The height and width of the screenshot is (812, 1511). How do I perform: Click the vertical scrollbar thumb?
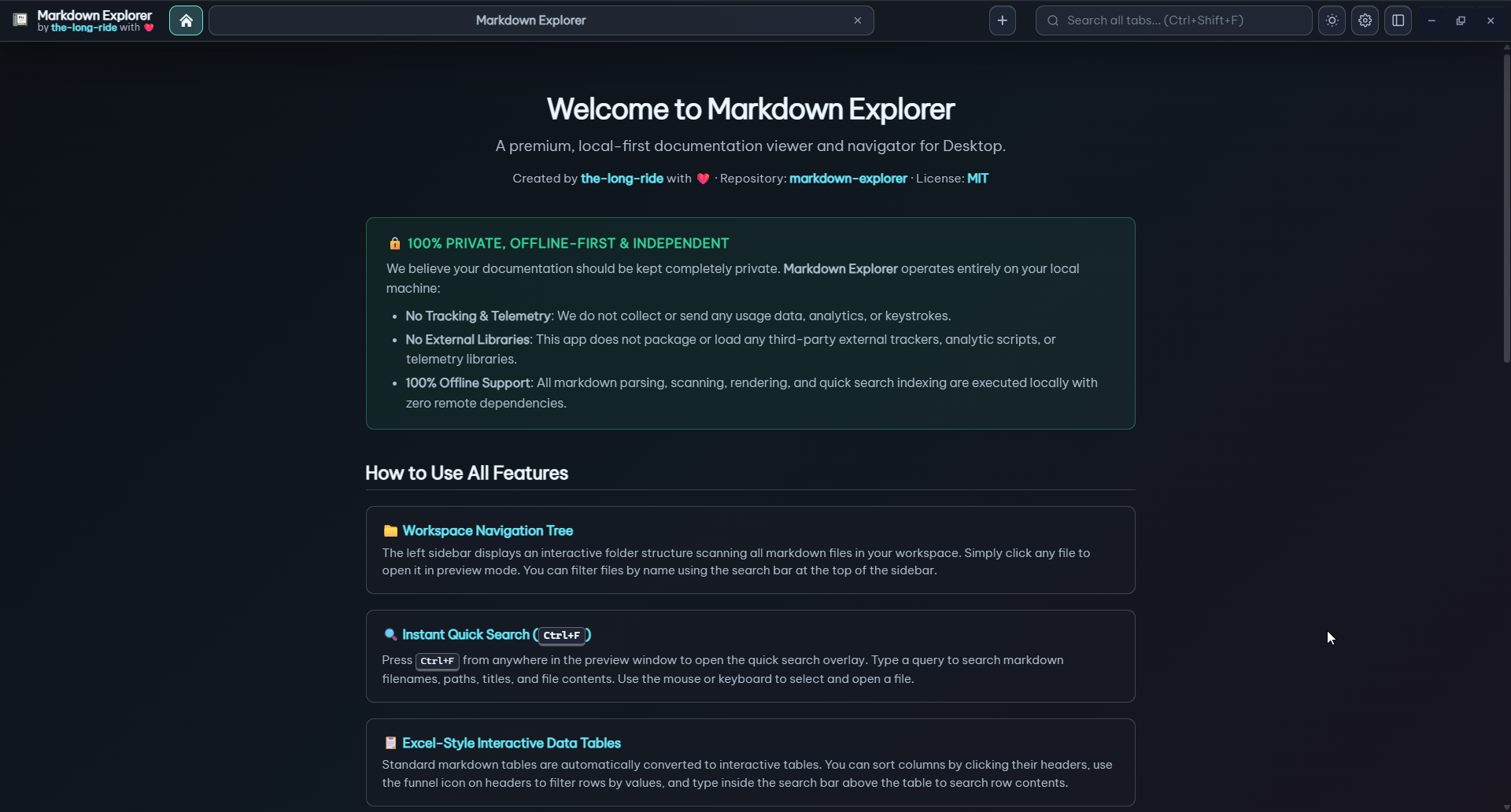pos(1506,209)
